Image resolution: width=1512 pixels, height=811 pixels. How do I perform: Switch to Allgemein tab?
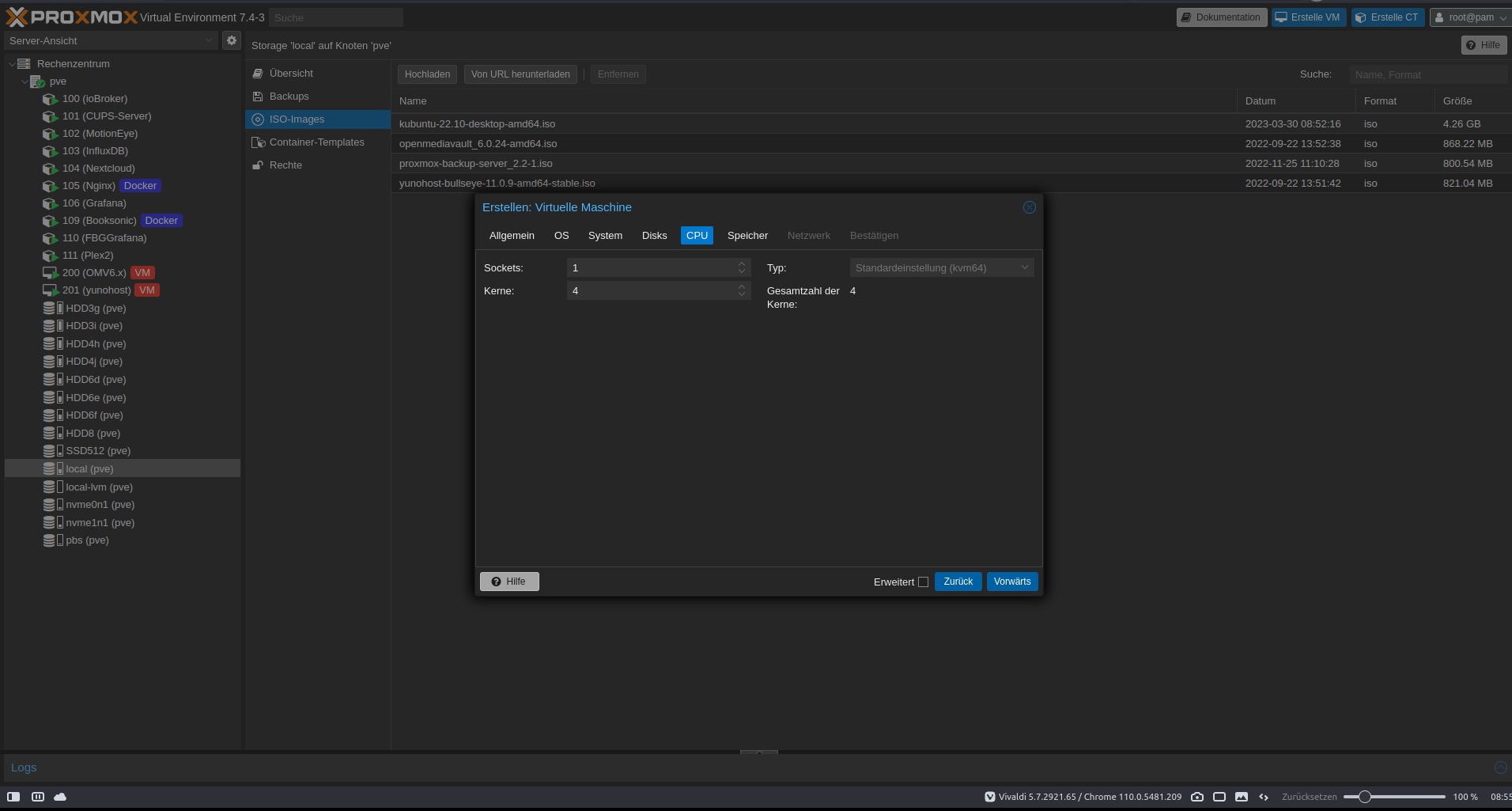(x=512, y=236)
